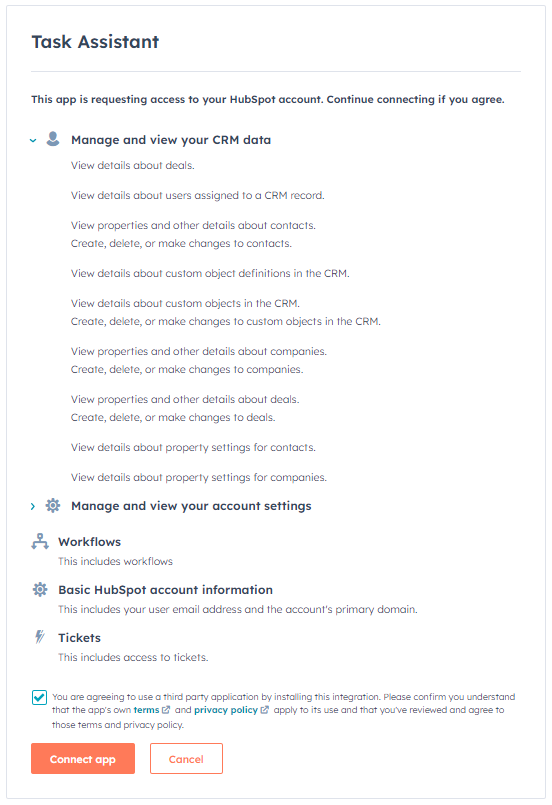Collapse the Manage and view CRM data chevron
Image resolution: width=552 pixels, height=805 pixels.
point(33,140)
